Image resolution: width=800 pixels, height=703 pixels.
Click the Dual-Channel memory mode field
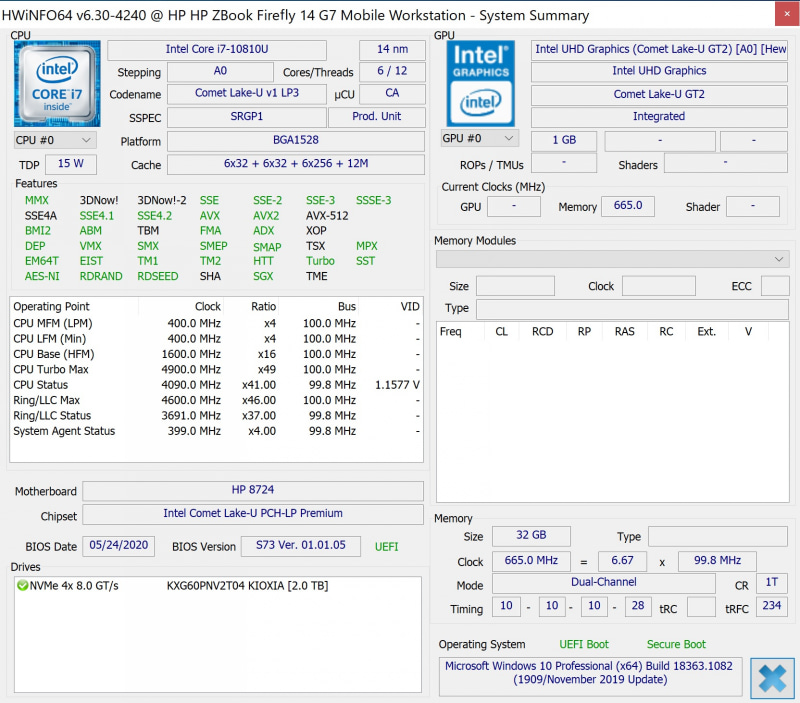coord(603,582)
